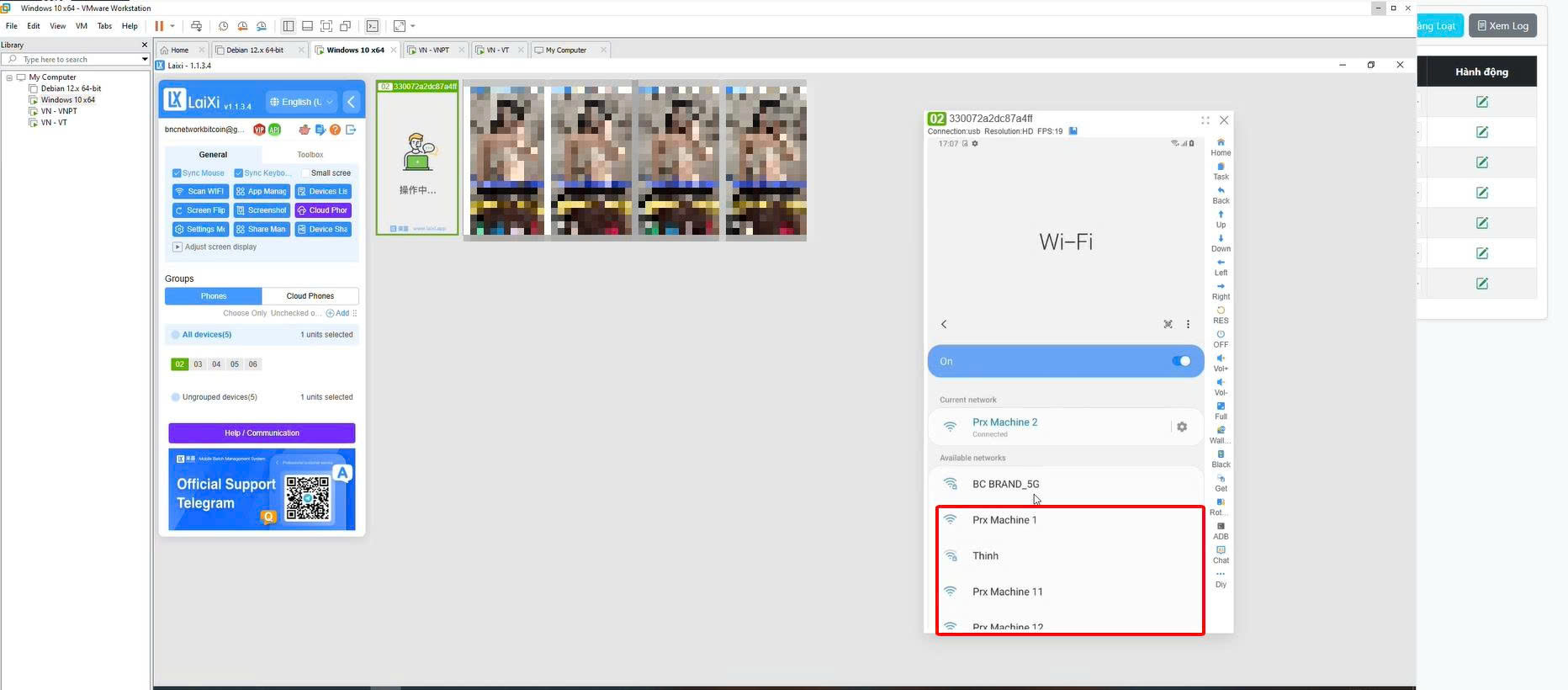Open the Diy more options menu
This screenshot has width=1568, height=690.
click(x=1221, y=578)
